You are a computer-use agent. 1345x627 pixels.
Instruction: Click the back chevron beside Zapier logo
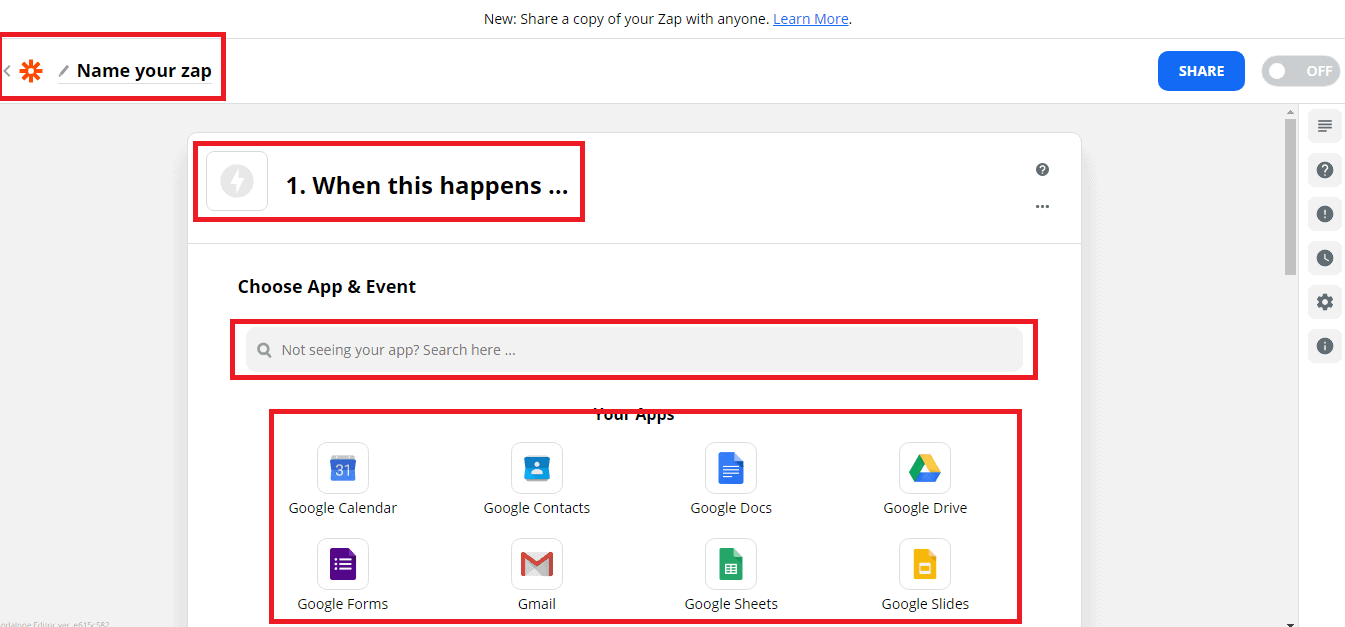pyautogui.click(x=7, y=71)
